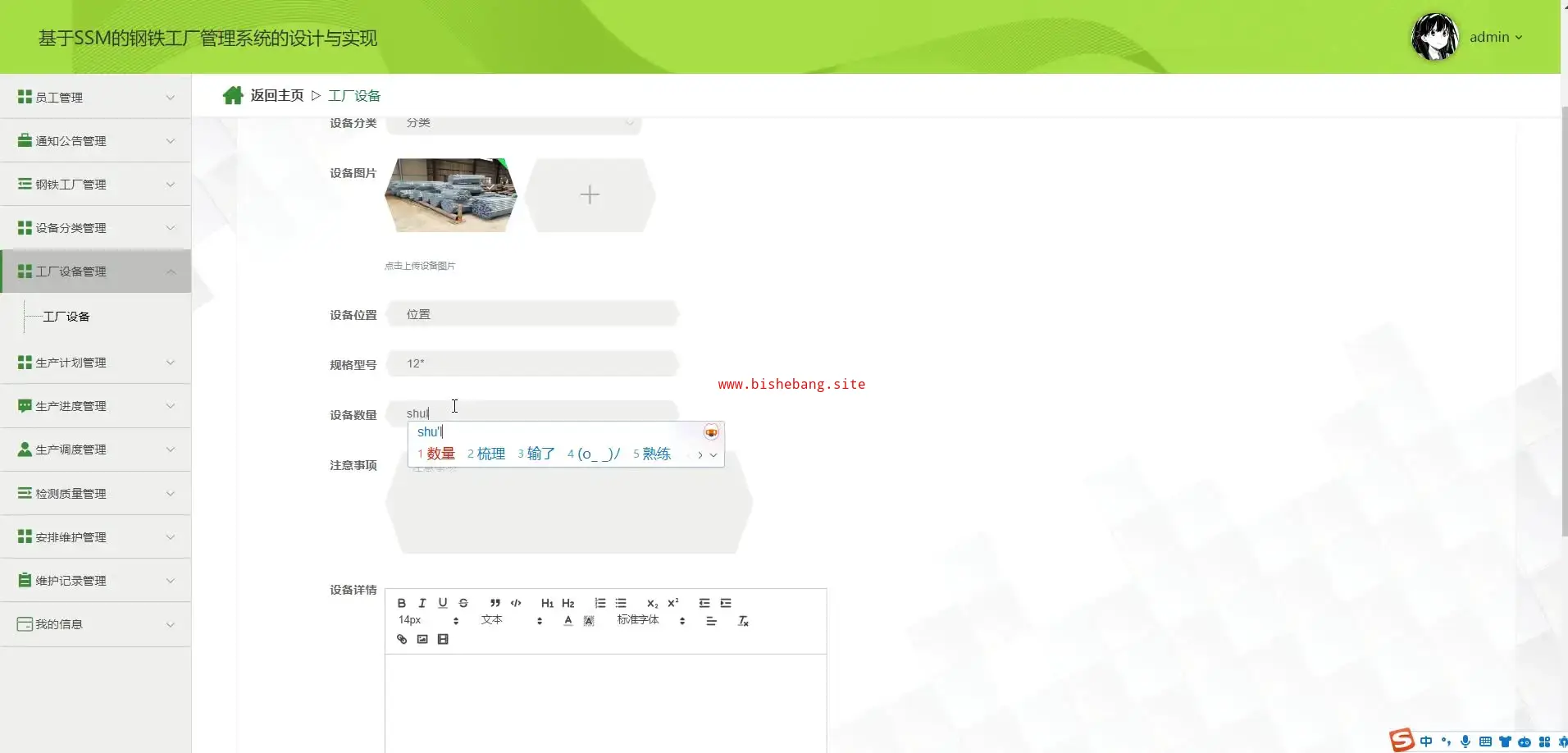Apply Heading 1 style
Screen dimensions: 1568x753
click(547, 603)
